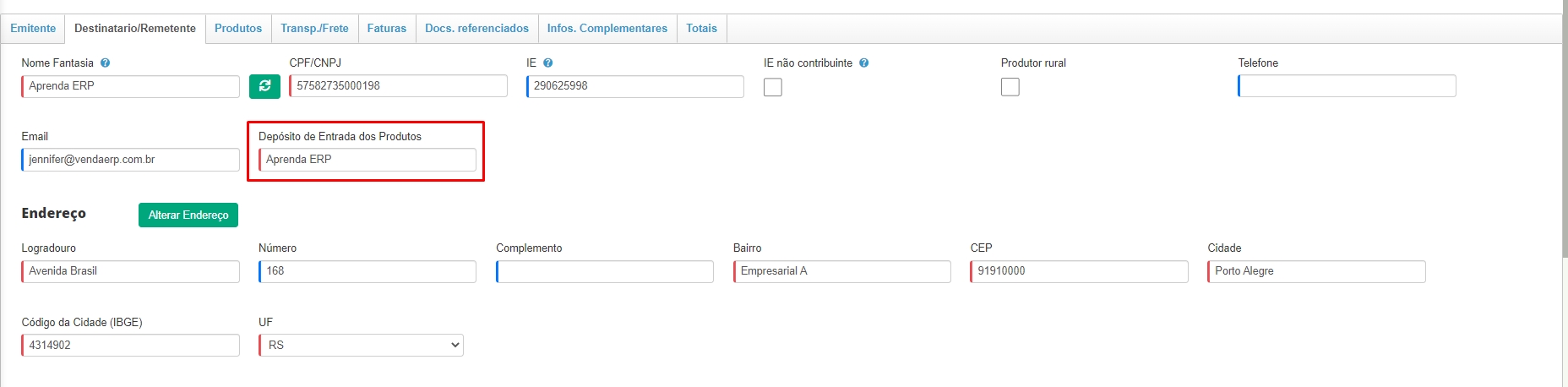This screenshot has height=387, width=1568.
Task: Click help icon beside IE não contribuinte
Action: pyautogui.click(x=863, y=63)
